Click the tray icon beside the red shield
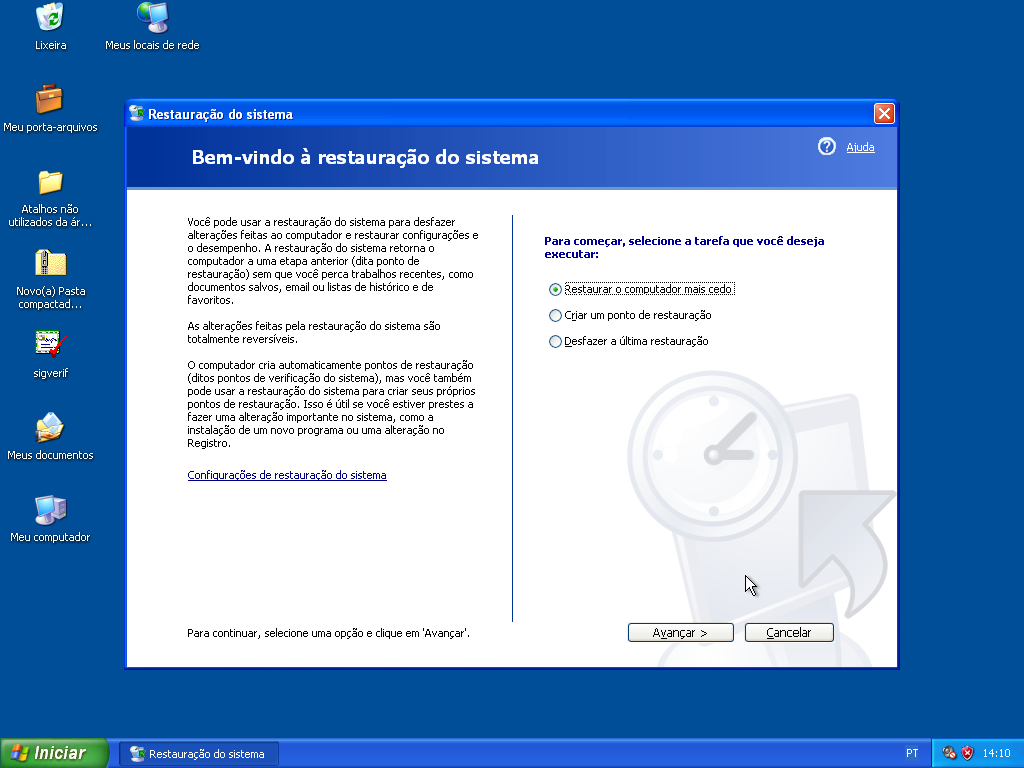This screenshot has width=1024, height=768. pos(949,753)
